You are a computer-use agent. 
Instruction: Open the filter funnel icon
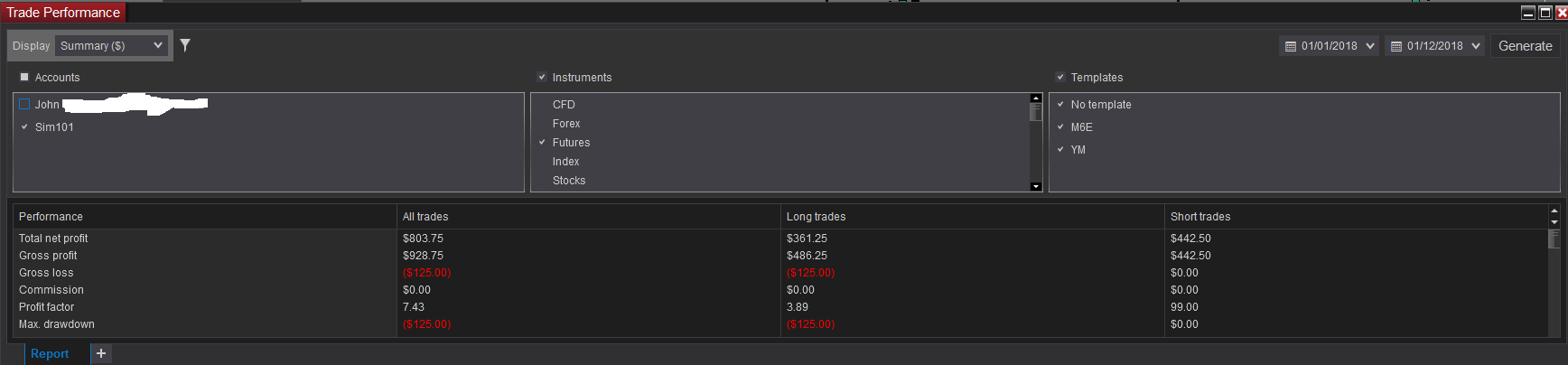[x=185, y=45]
